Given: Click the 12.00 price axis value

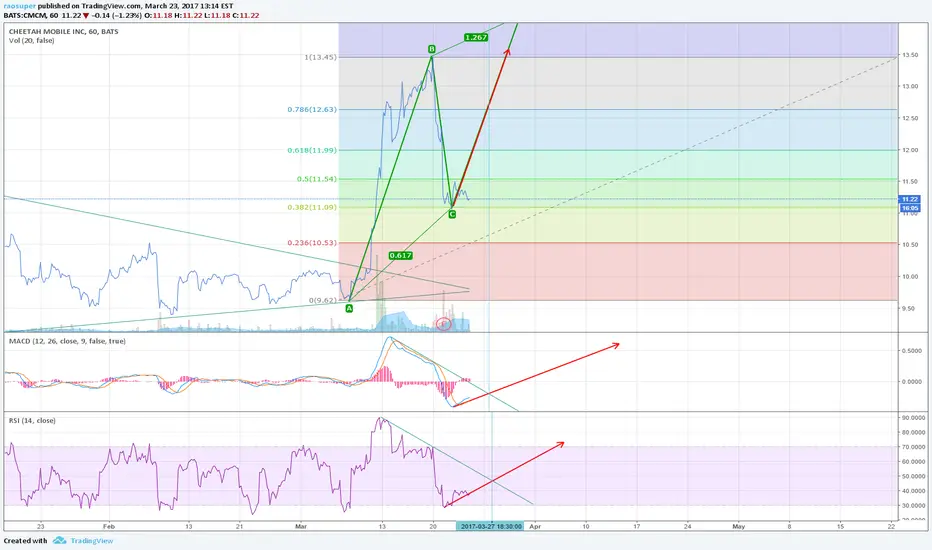Looking at the screenshot, I should click(x=910, y=150).
